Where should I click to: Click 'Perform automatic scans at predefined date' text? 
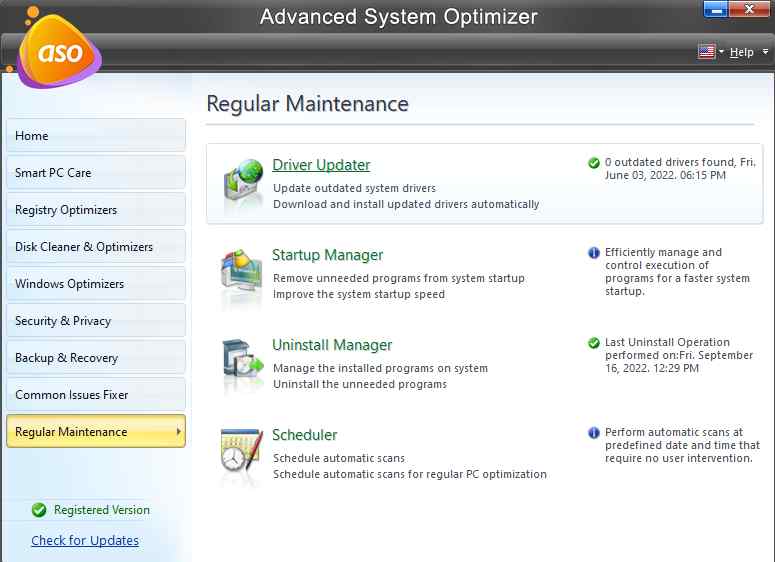tap(682, 445)
